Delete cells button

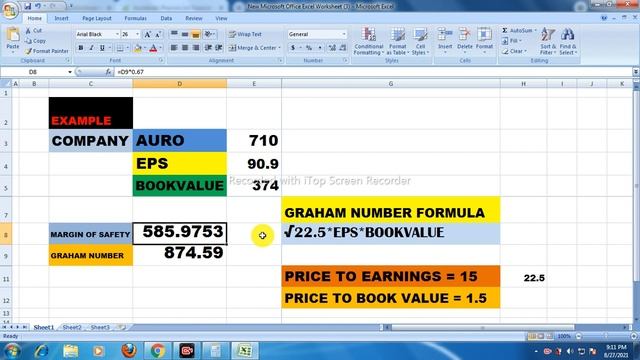tap(464, 40)
